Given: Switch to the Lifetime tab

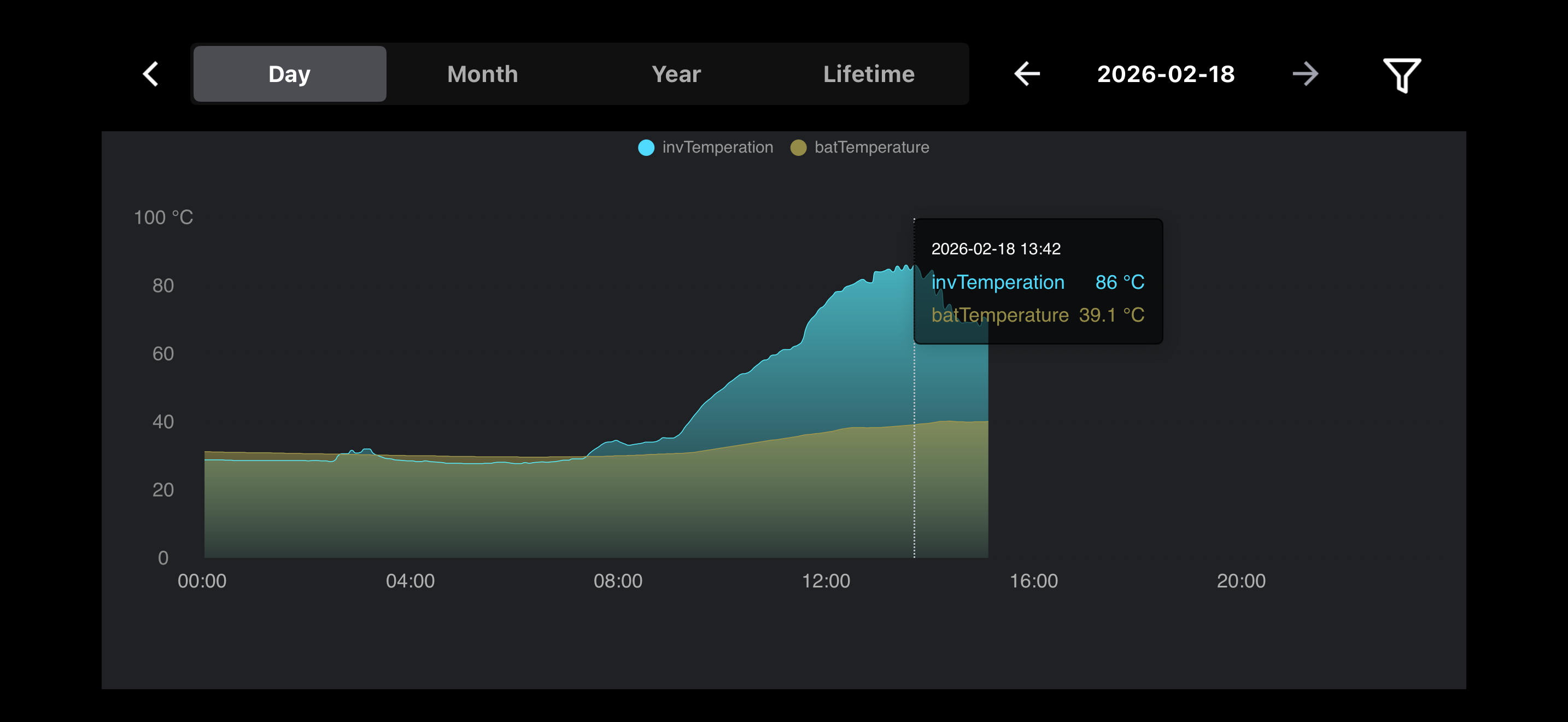Looking at the screenshot, I should pyautogui.click(x=869, y=74).
